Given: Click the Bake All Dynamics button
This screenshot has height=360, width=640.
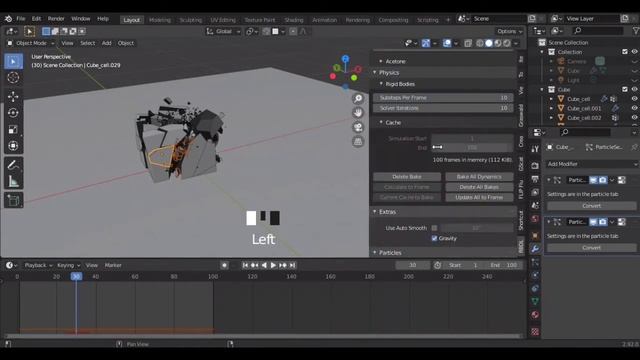Looking at the screenshot, I should (479, 177).
